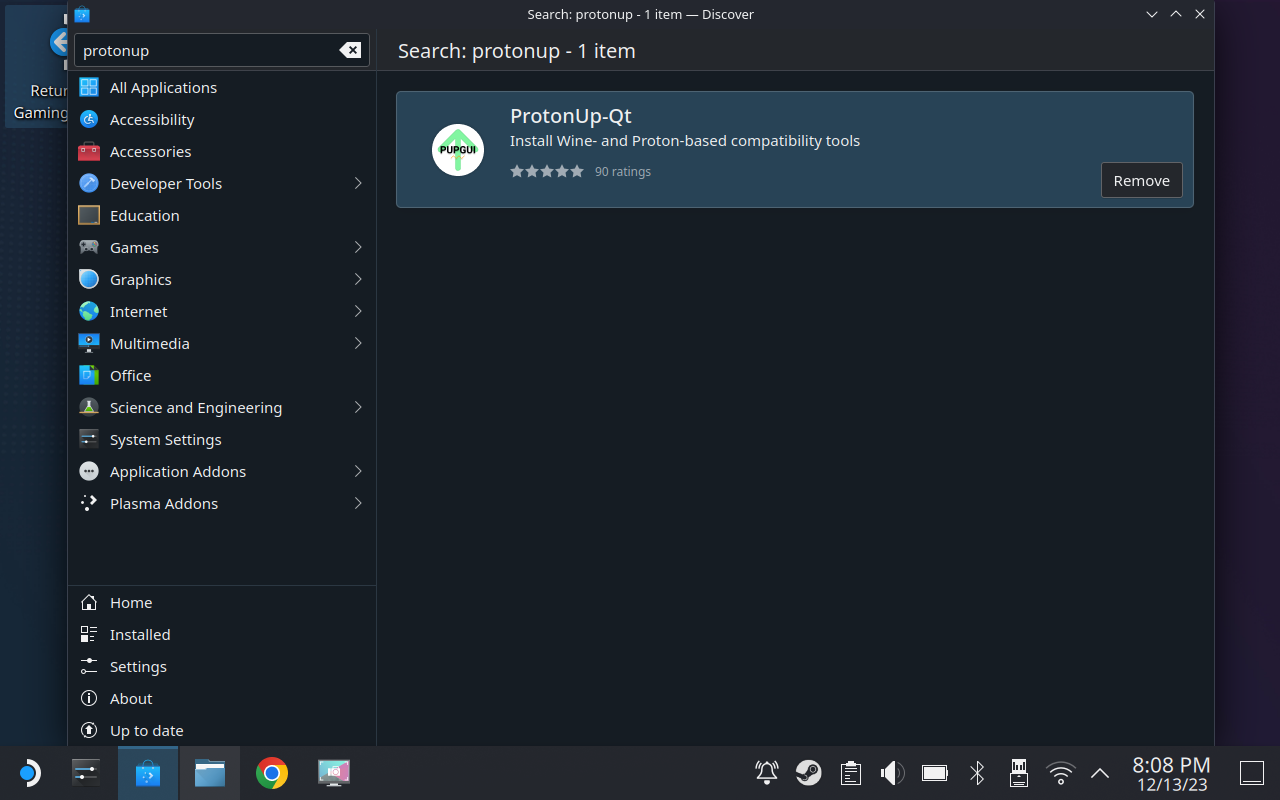The width and height of the screenshot is (1280, 800).
Task: Open the Up to date page
Action: pos(222,730)
